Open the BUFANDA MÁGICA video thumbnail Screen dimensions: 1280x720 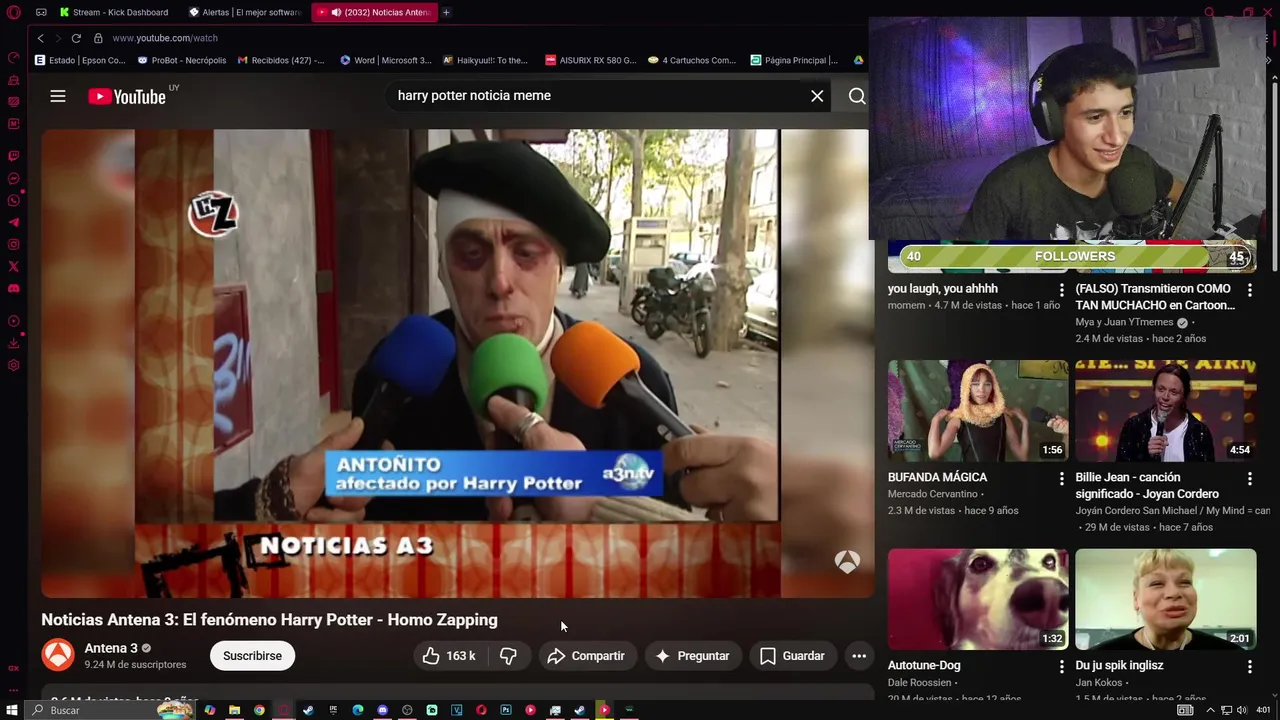[x=978, y=410]
